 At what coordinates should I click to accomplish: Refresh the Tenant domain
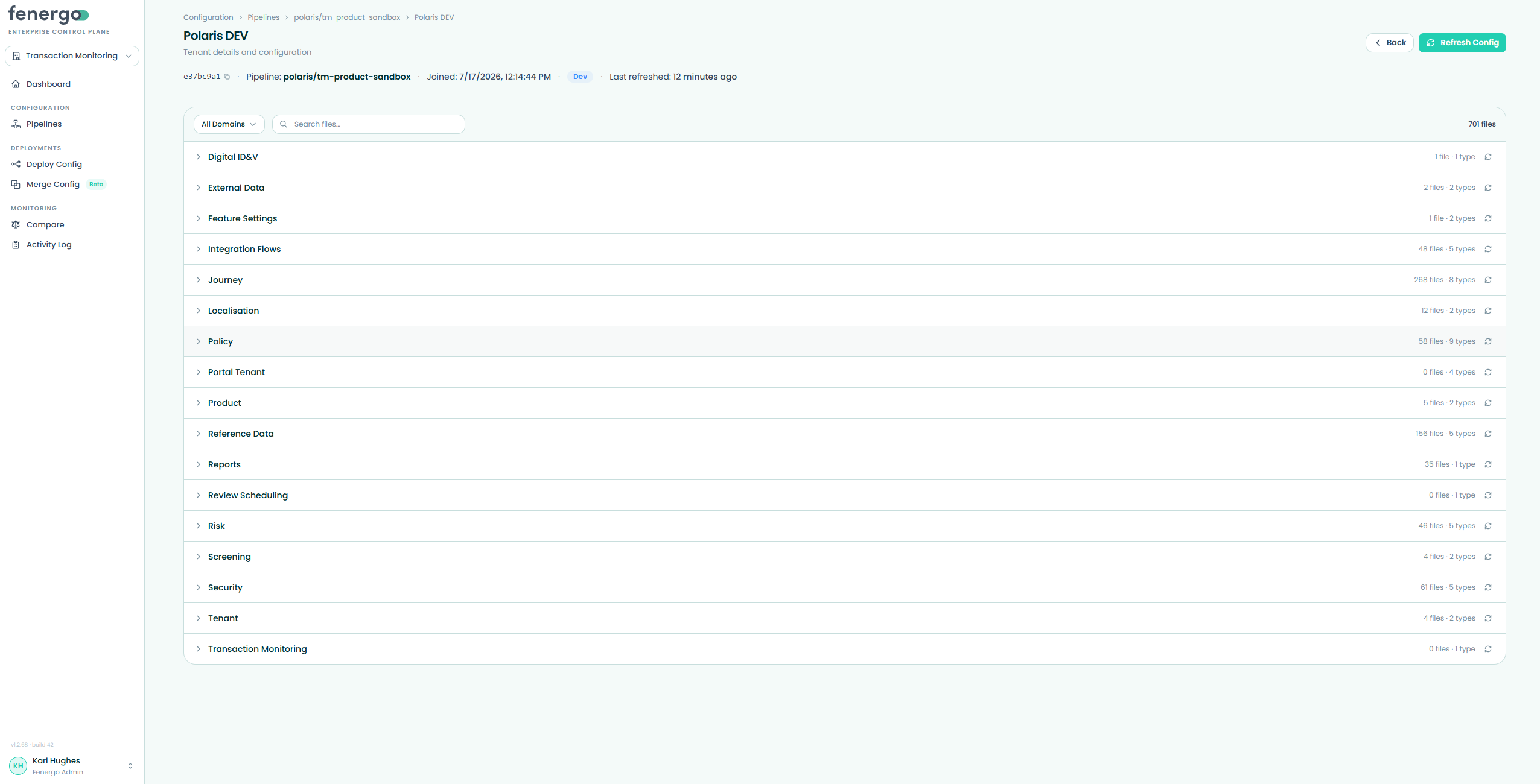[1488, 618]
